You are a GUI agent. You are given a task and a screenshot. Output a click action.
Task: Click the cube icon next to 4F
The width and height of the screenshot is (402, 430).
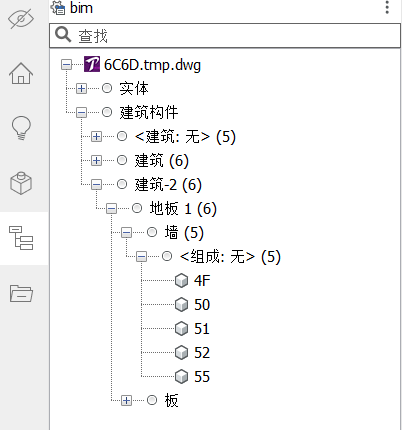click(x=181, y=281)
